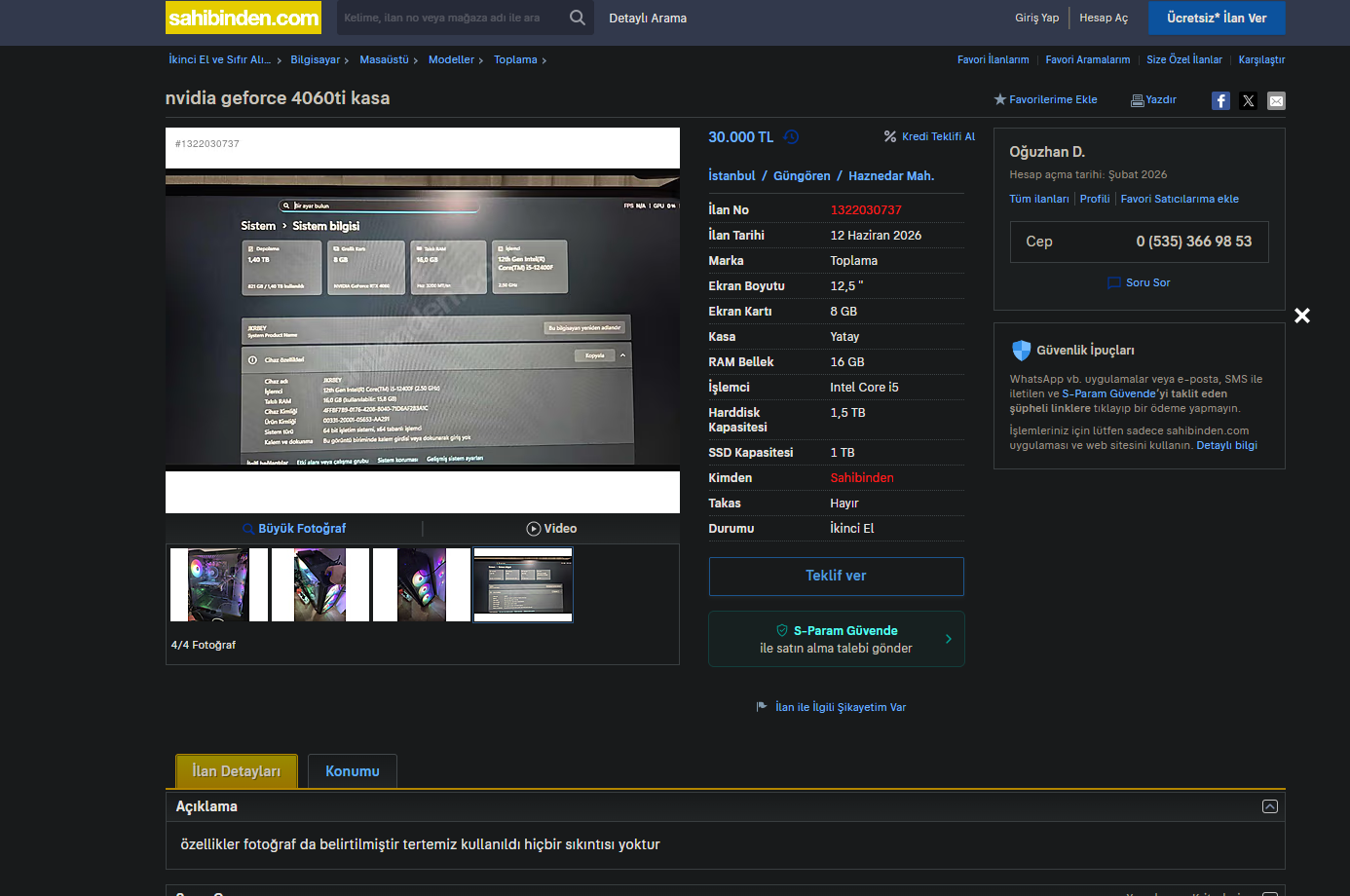Collapse the Açıklama section

(1269, 806)
